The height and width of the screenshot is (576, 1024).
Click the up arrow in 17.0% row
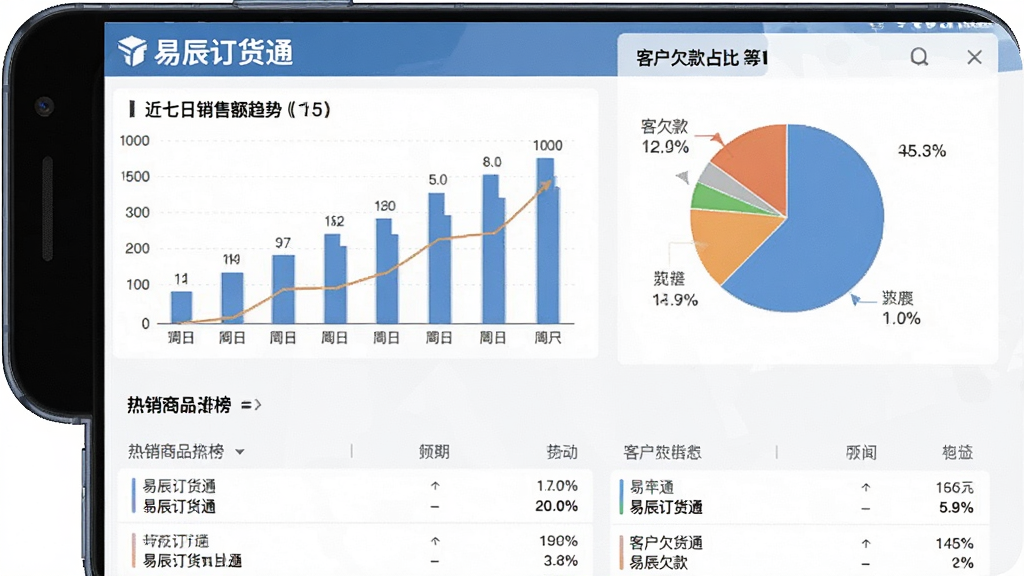pyautogui.click(x=435, y=486)
